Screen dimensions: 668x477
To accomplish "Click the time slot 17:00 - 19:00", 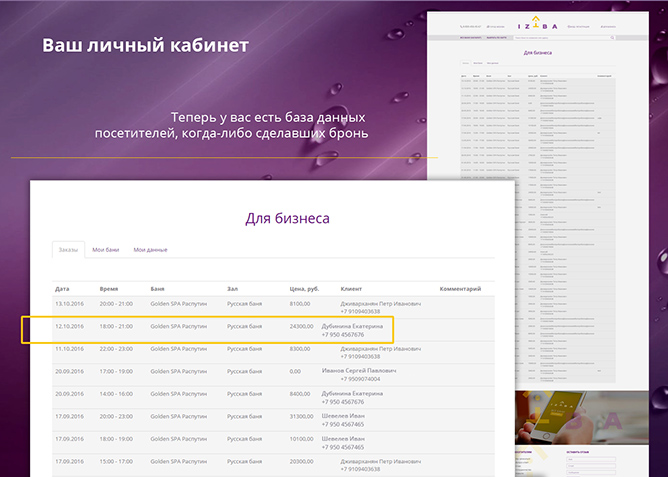I will [x=116, y=371].
